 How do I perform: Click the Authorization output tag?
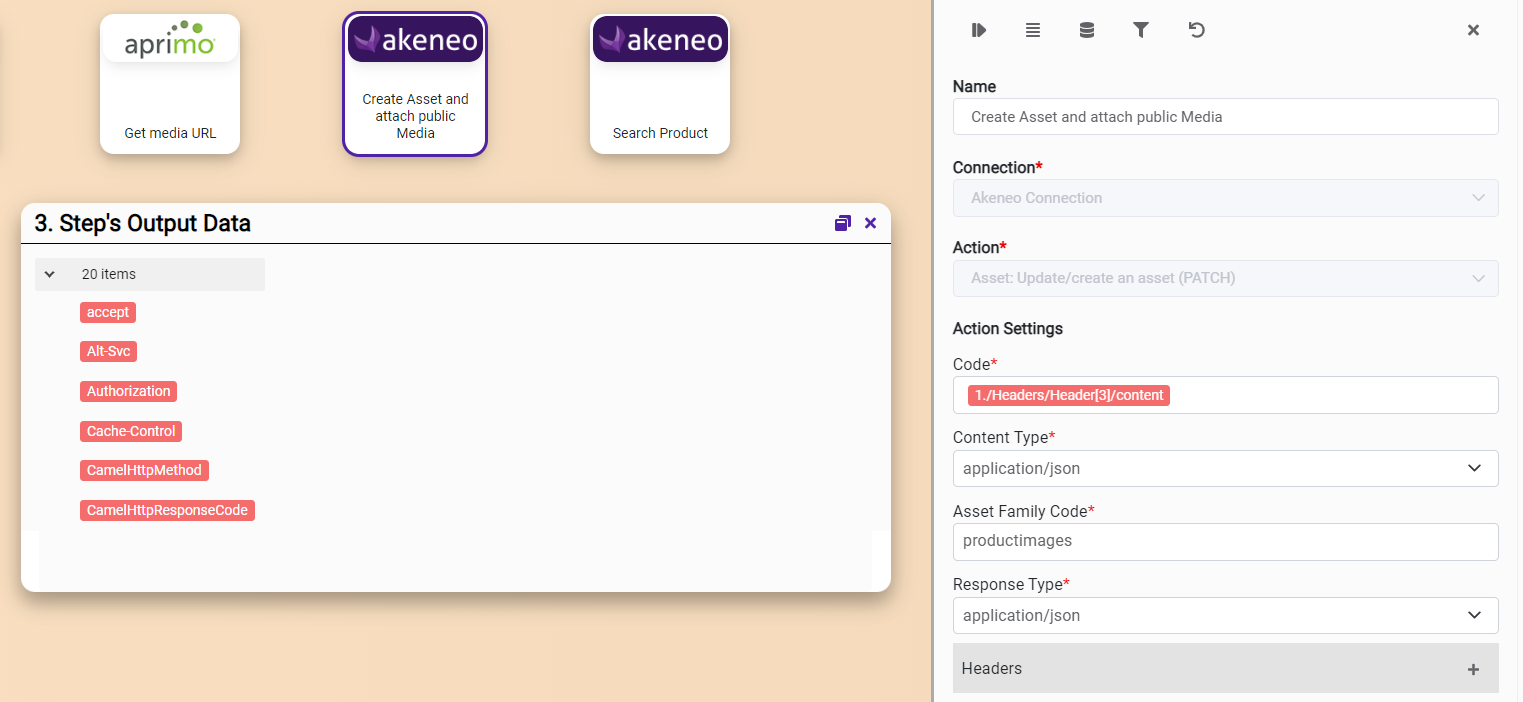(128, 391)
